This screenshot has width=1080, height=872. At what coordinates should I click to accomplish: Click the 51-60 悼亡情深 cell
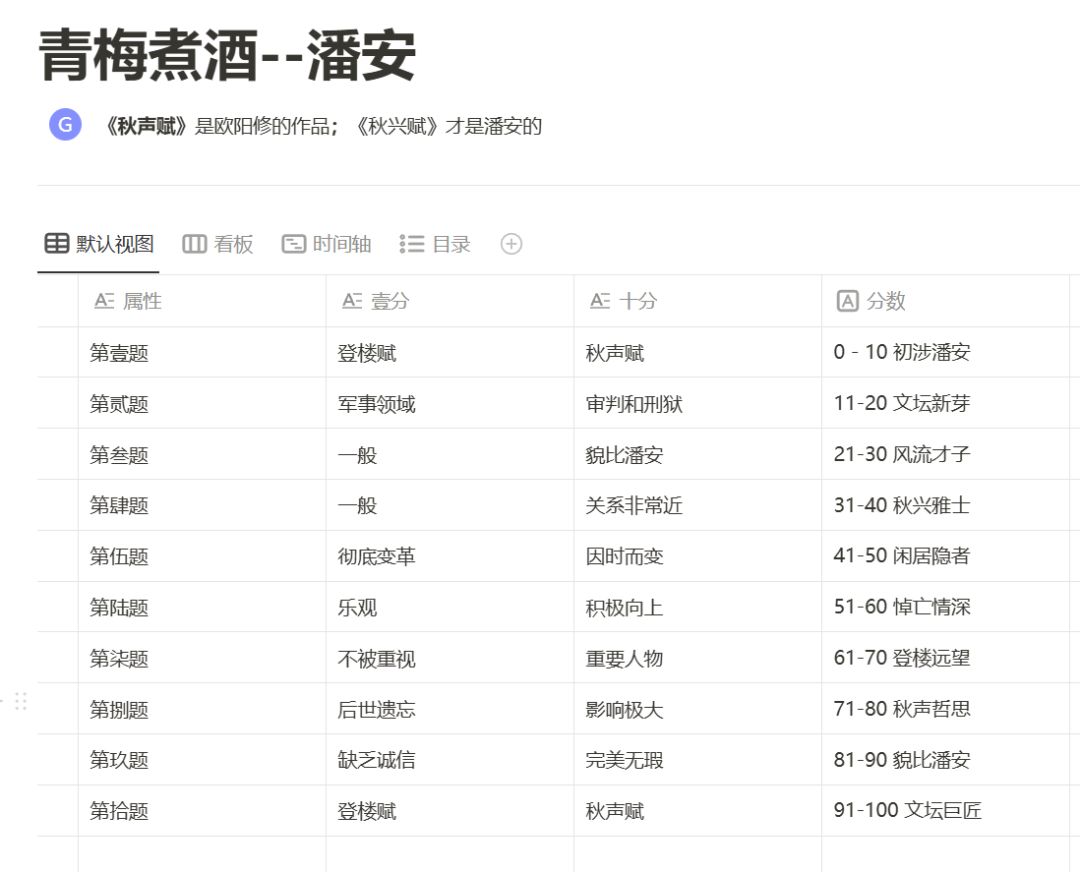pos(946,608)
